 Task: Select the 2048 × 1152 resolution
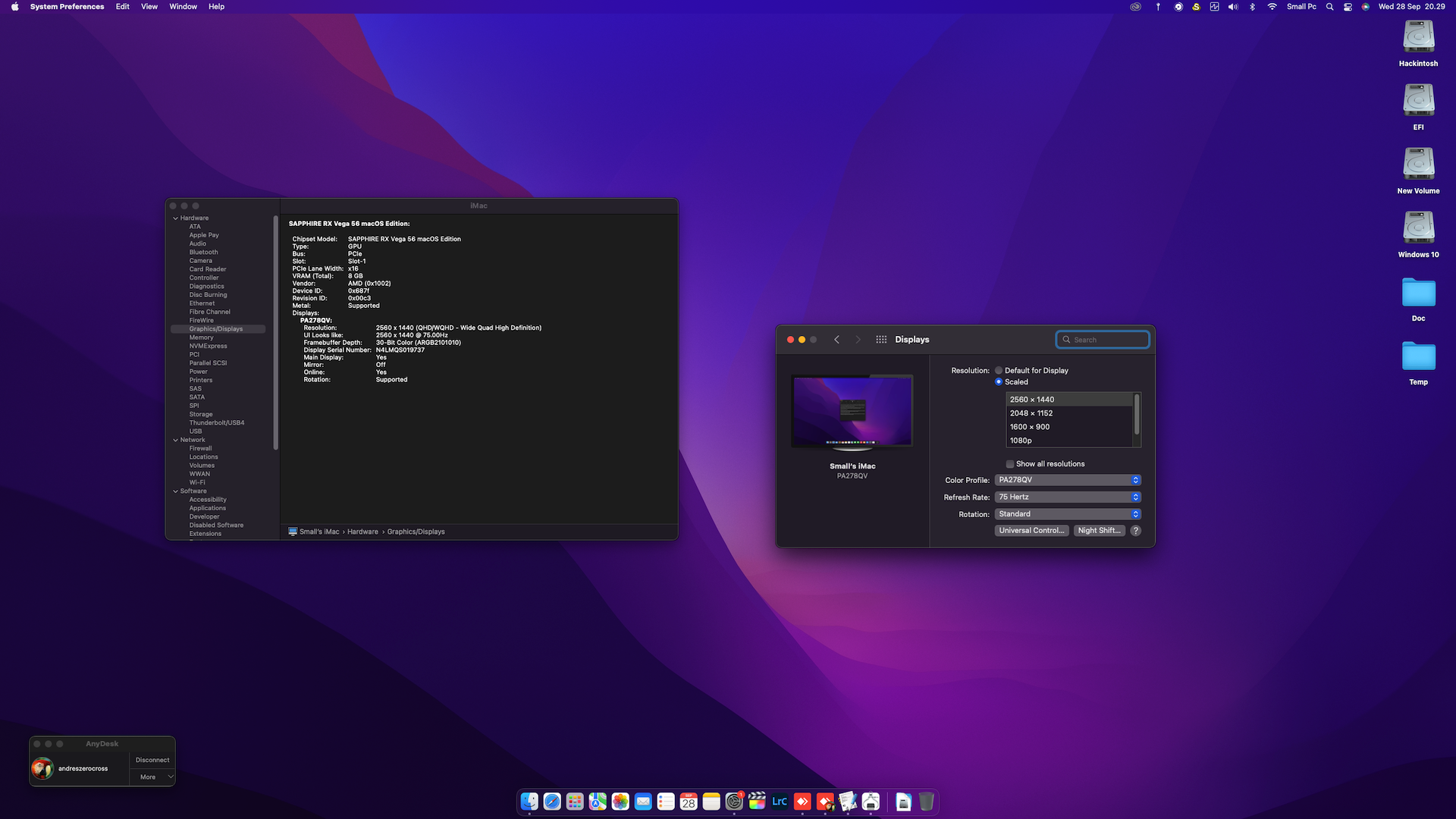(x=1069, y=413)
